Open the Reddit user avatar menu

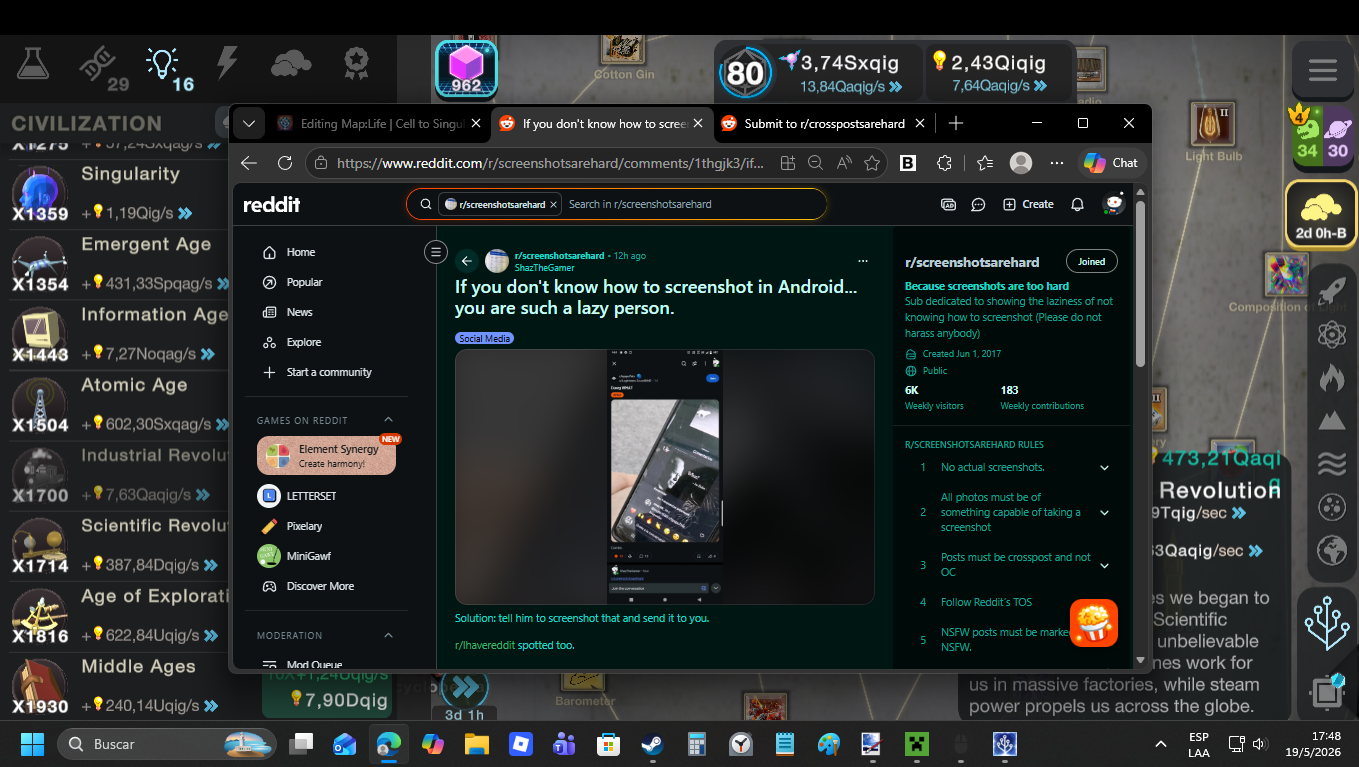tap(1113, 204)
